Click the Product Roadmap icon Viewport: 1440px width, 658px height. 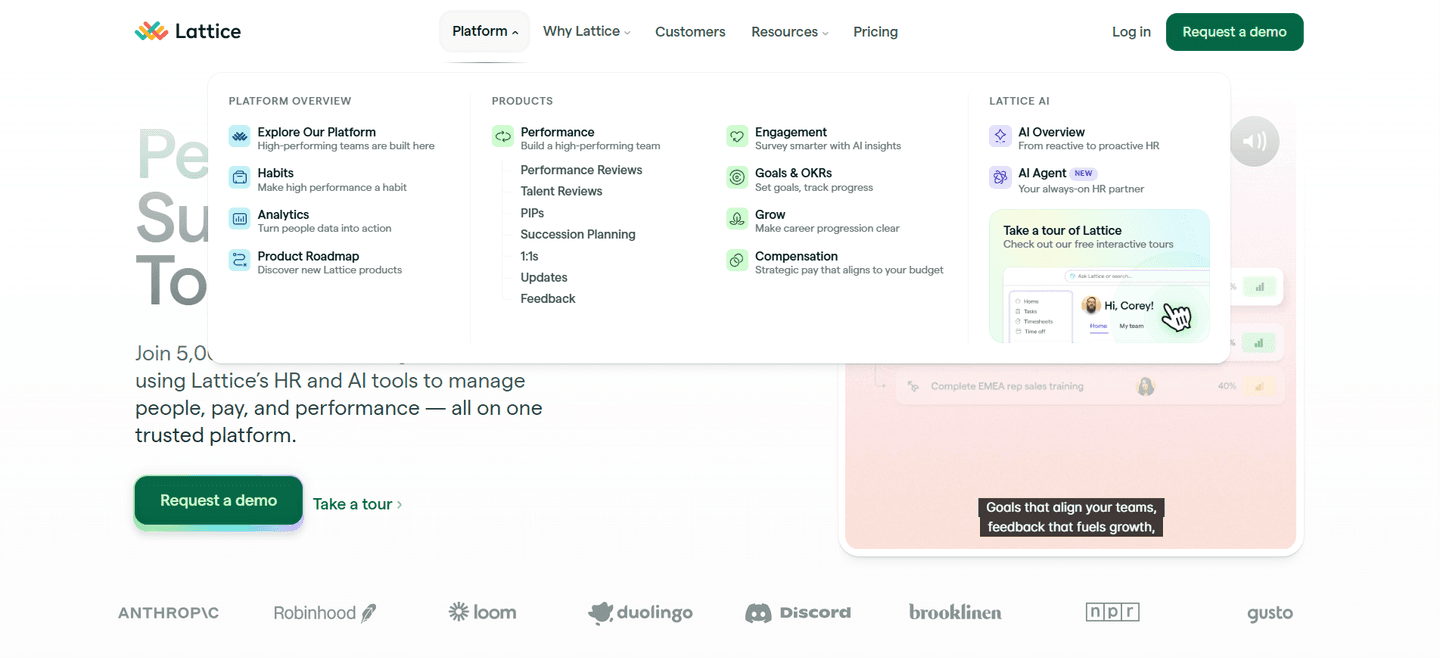click(x=239, y=260)
